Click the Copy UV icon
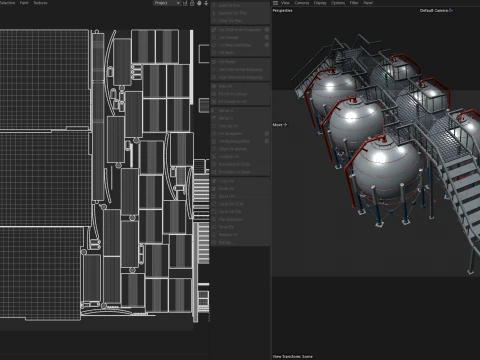Image resolution: width=480 pixels, height=360 pixels. click(214, 181)
